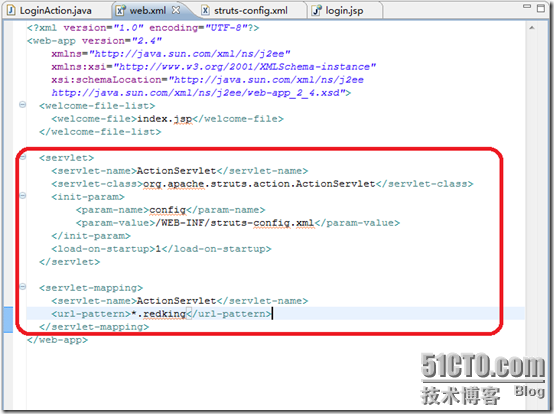Click the web-app_2_4.xsd schema URL line
554x414 pixels.
coord(201,93)
